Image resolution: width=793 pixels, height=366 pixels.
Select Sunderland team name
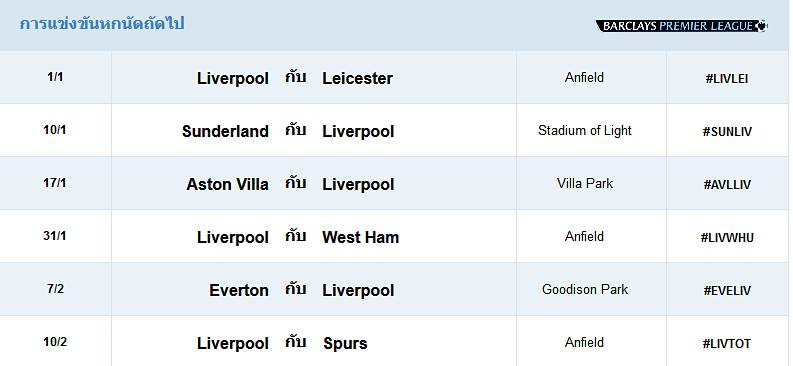click(x=225, y=131)
